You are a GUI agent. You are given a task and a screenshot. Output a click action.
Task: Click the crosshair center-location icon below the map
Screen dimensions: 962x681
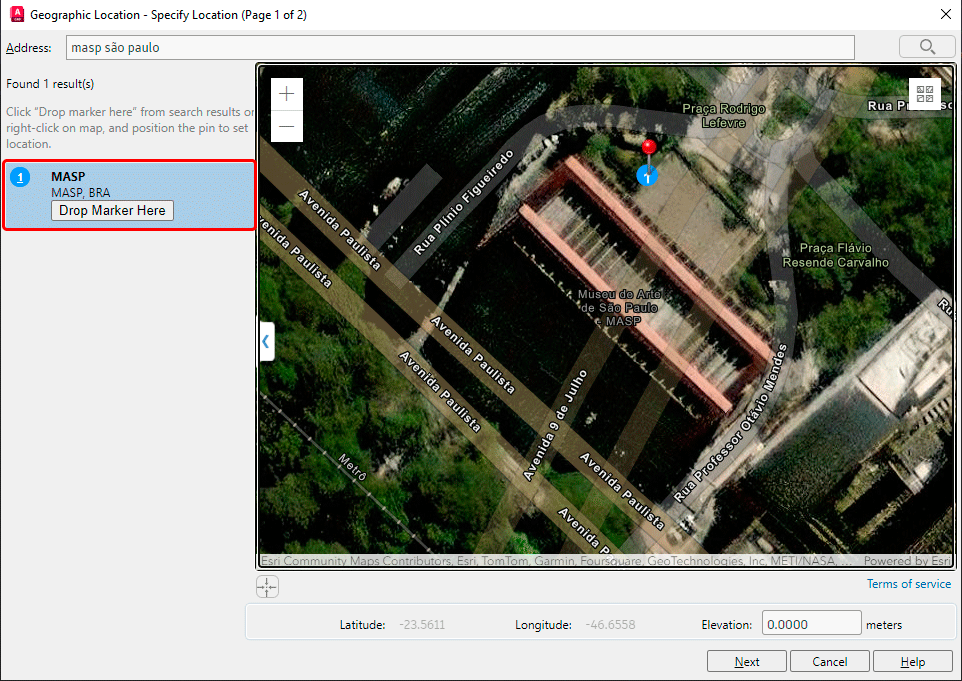click(x=267, y=587)
